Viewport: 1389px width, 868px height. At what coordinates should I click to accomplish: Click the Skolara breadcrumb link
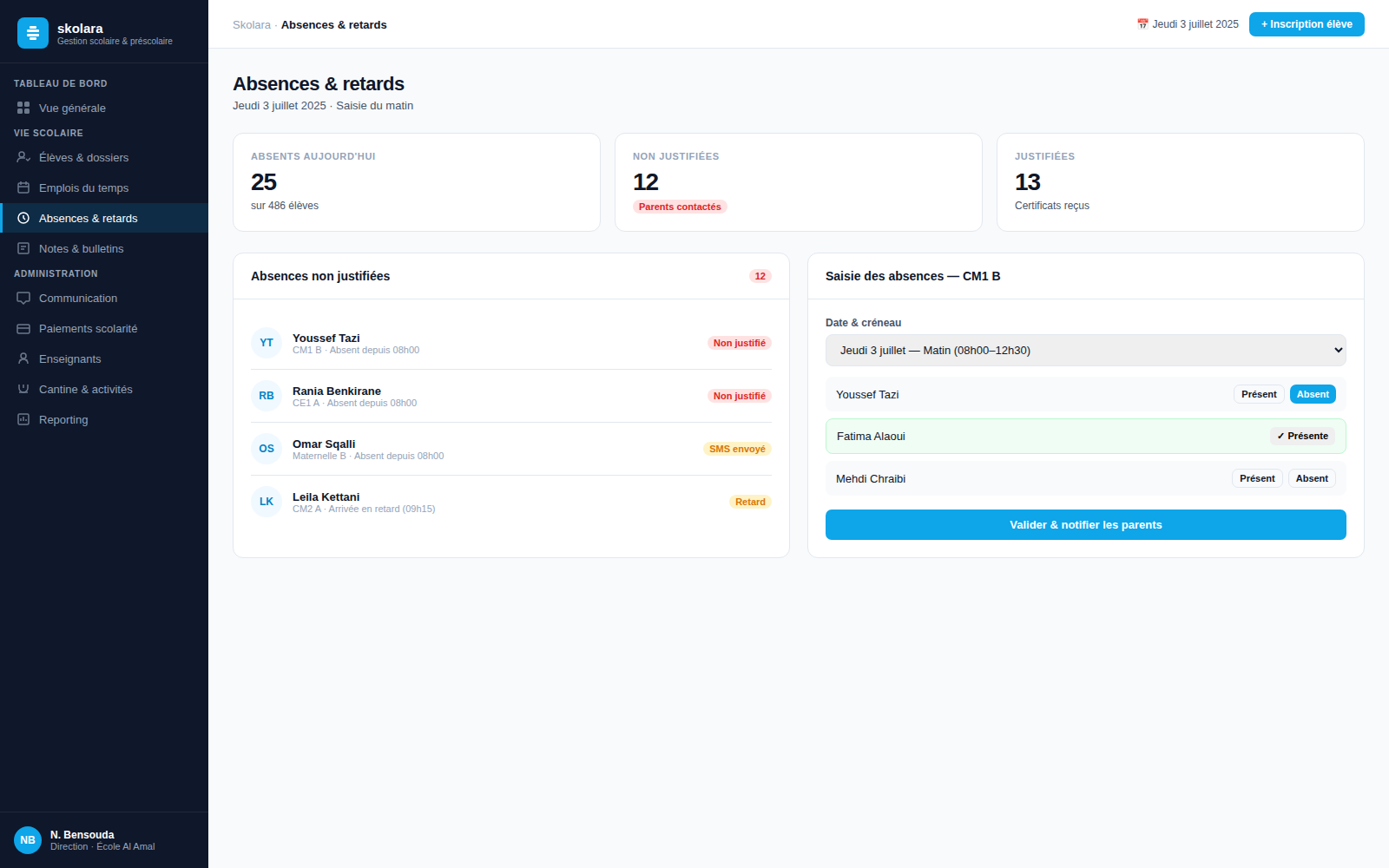[x=252, y=24]
